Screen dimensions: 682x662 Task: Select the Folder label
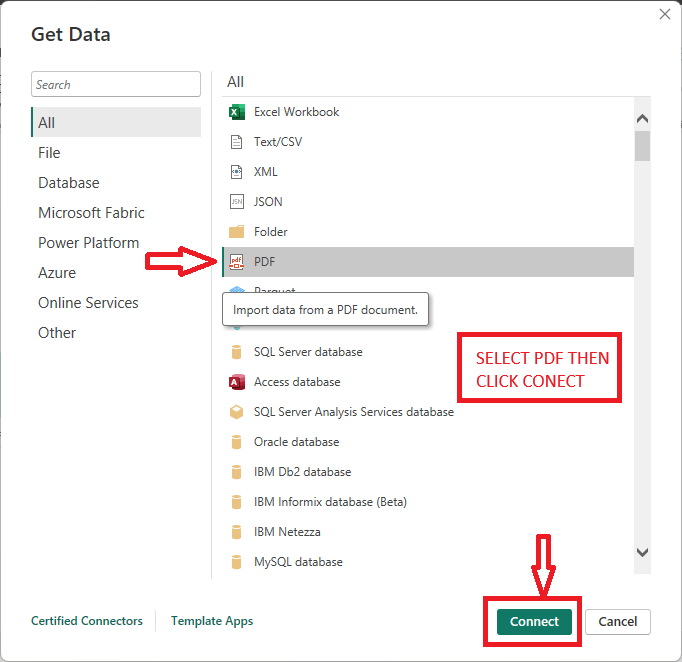click(x=271, y=232)
